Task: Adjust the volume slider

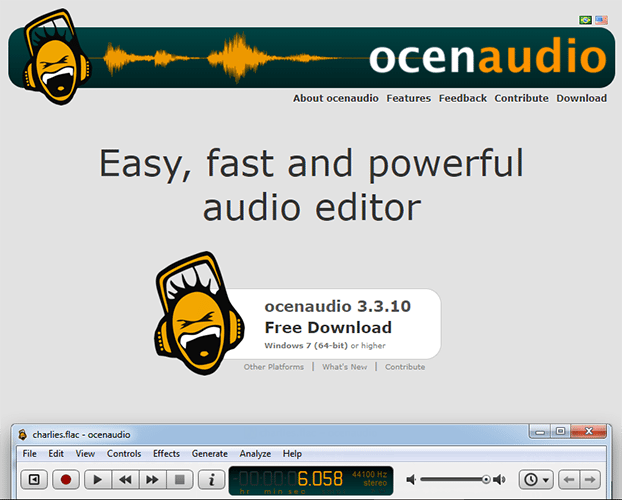Action: pyautogui.click(x=455, y=480)
